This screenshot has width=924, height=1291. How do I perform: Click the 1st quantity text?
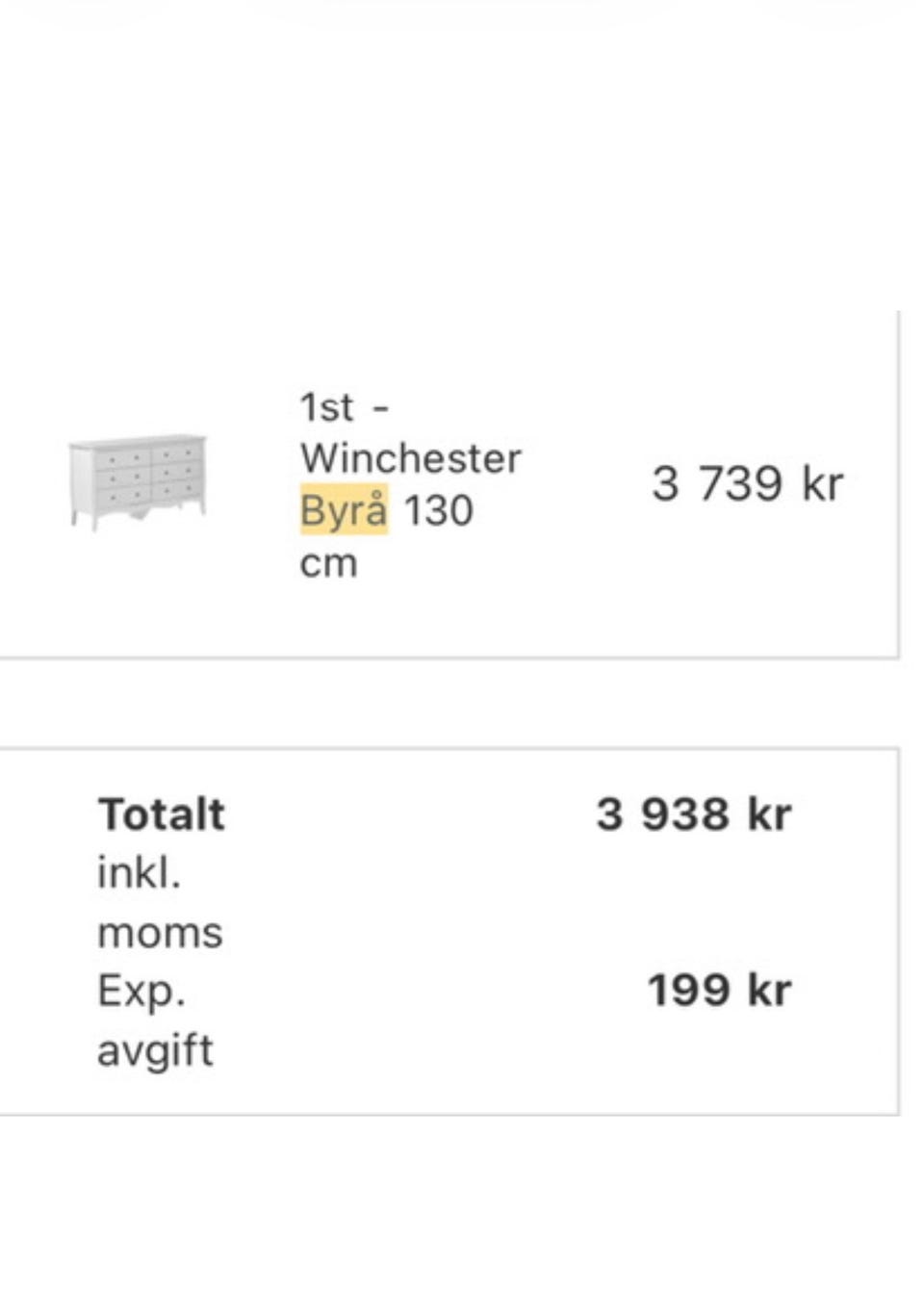[326, 407]
